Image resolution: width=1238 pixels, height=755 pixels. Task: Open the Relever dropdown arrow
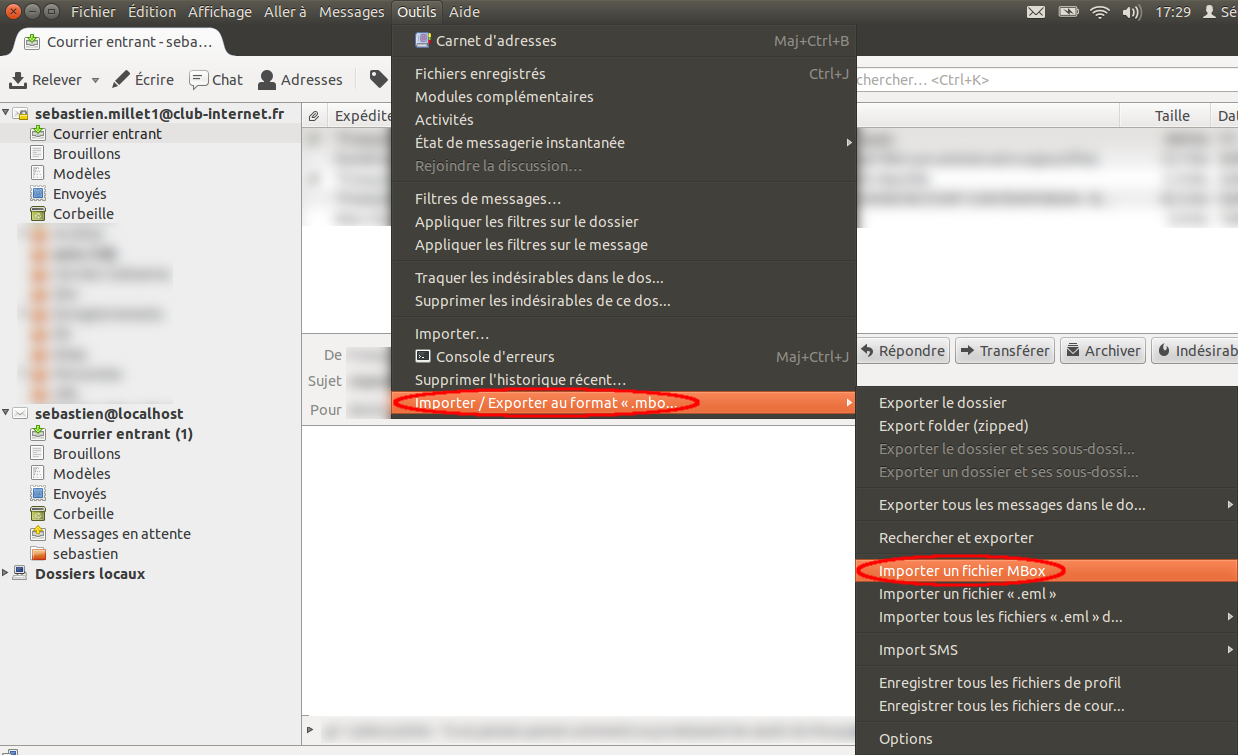94,80
